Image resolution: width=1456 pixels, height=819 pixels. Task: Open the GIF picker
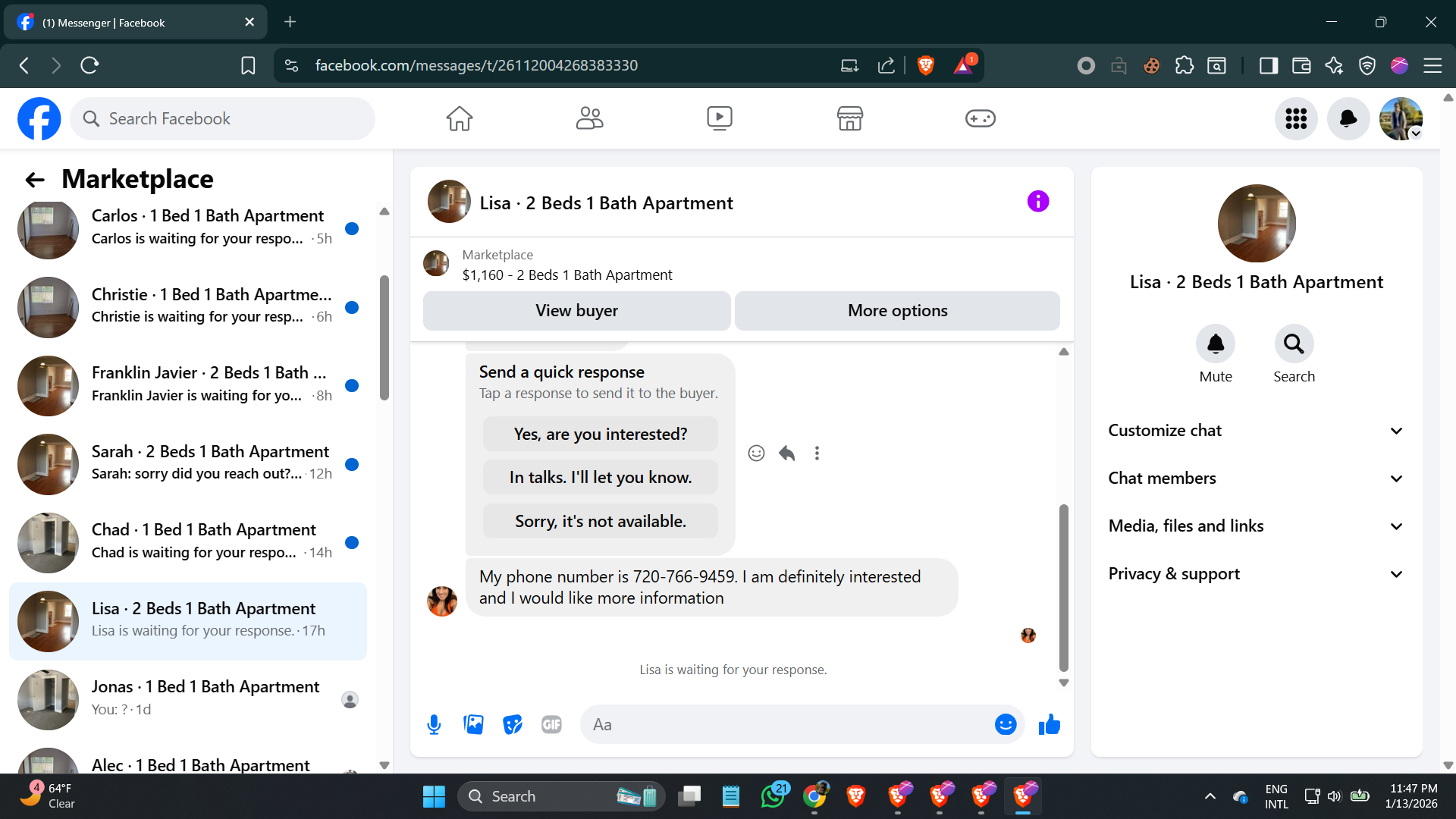click(x=551, y=725)
